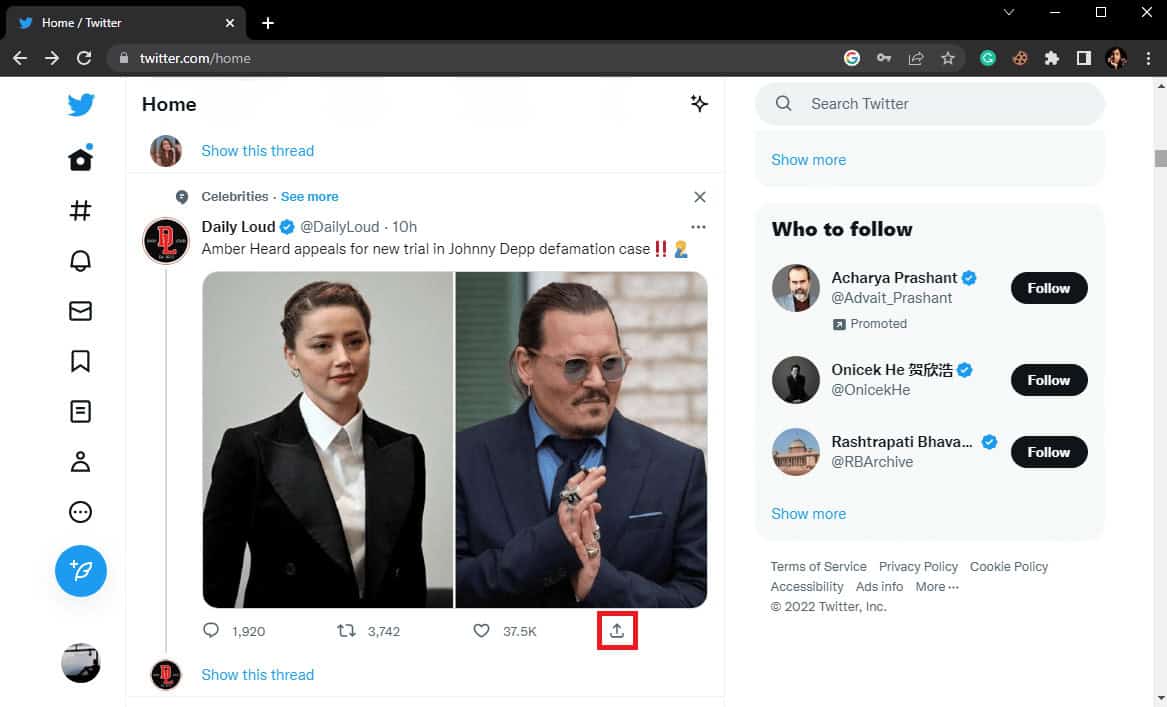Open tab search chevron in title bar
Image resolution: width=1167 pixels, height=707 pixels.
click(1008, 12)
